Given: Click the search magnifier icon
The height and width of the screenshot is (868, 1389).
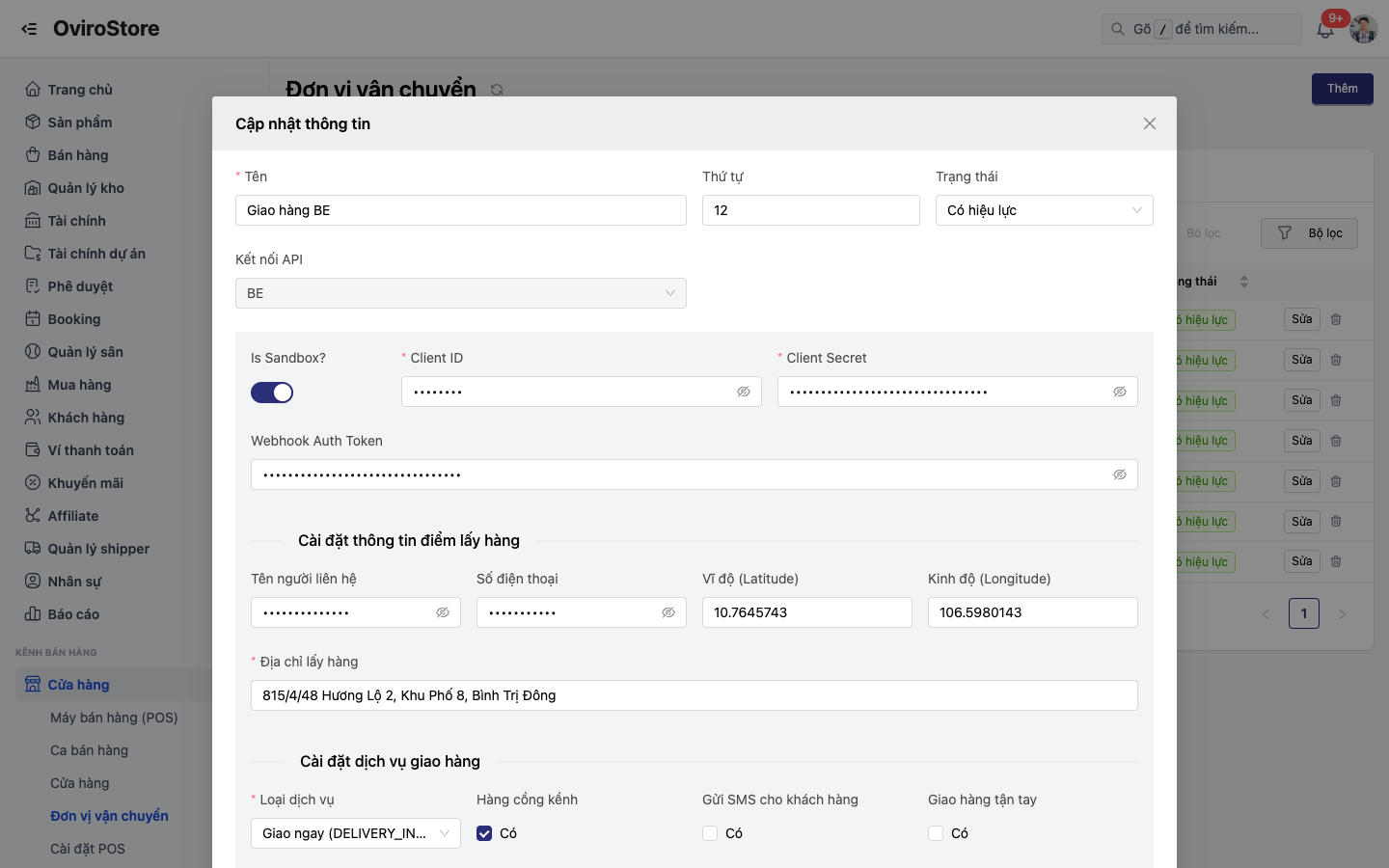Looking at the screenshot, I should click(1118, 29).
